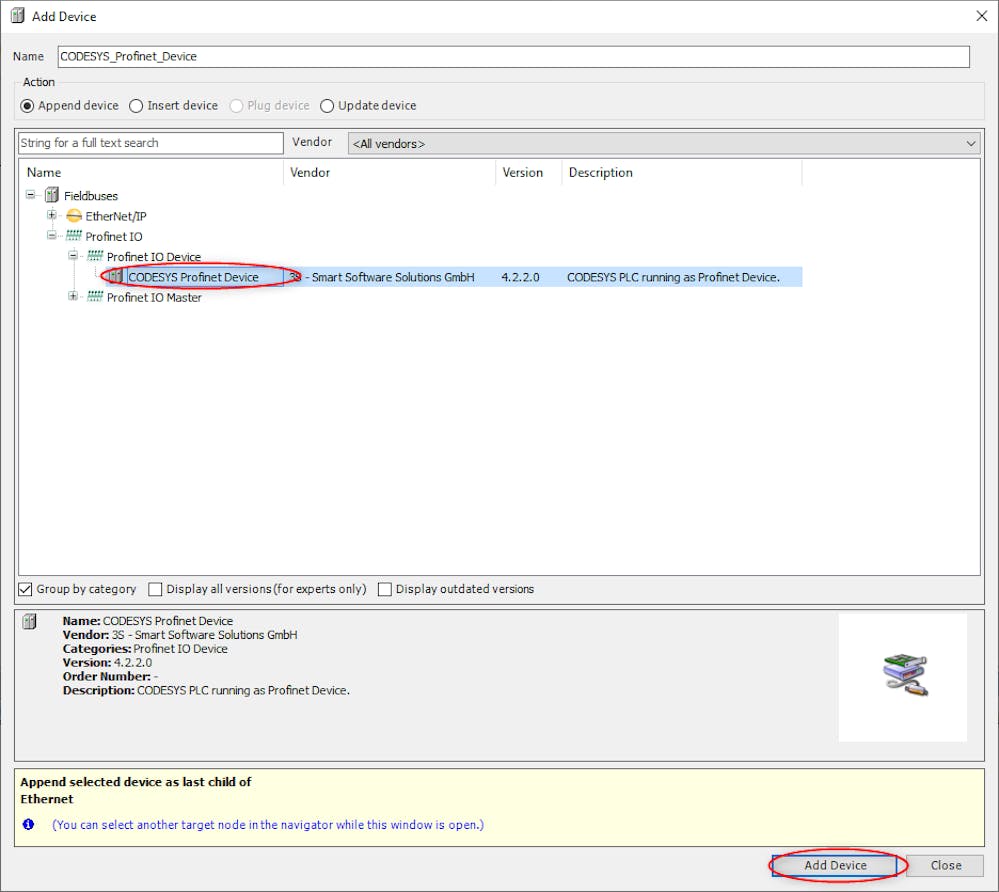Click the Add Device button
Image resolution: width=999 pixels, height=892 pixels.
pyautogui.click(x=835, y=865)
